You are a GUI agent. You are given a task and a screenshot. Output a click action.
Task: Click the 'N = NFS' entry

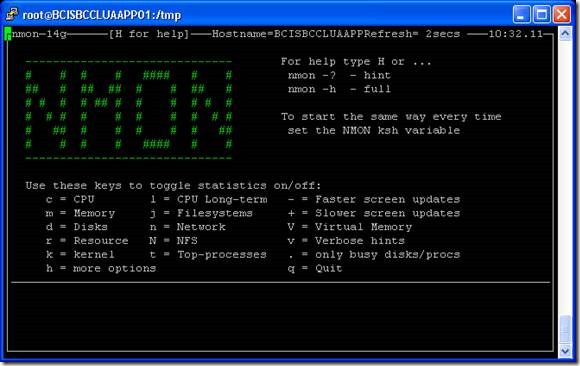(173, 241)
